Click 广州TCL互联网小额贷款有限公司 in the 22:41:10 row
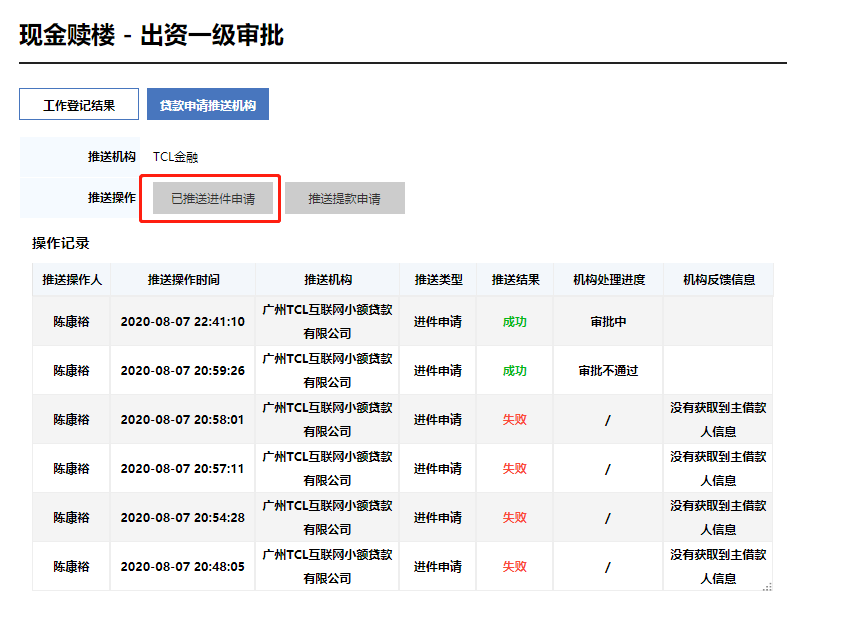Screen dimensions: 841x617 (x=327, y=321)
